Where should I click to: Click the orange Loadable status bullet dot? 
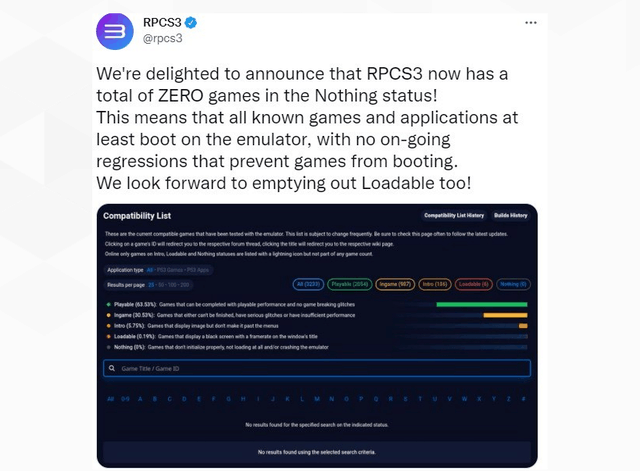(x=109, y=336)
